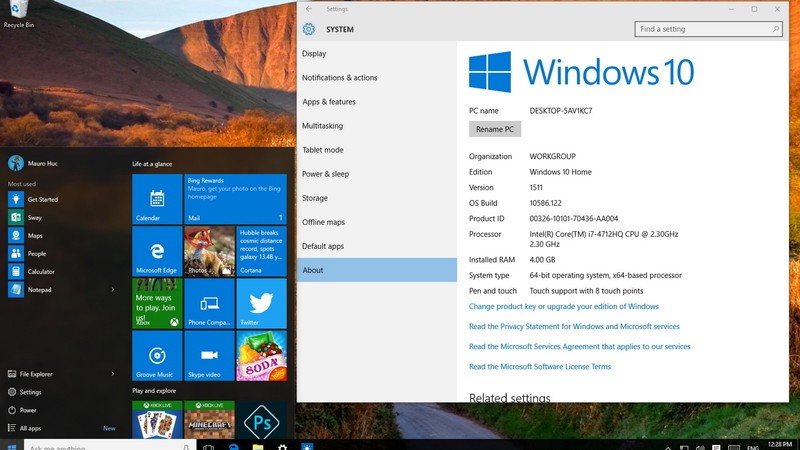Click the Windows 10 Home edition text
Screen dimensions: 800x450
tap(560, 172)
